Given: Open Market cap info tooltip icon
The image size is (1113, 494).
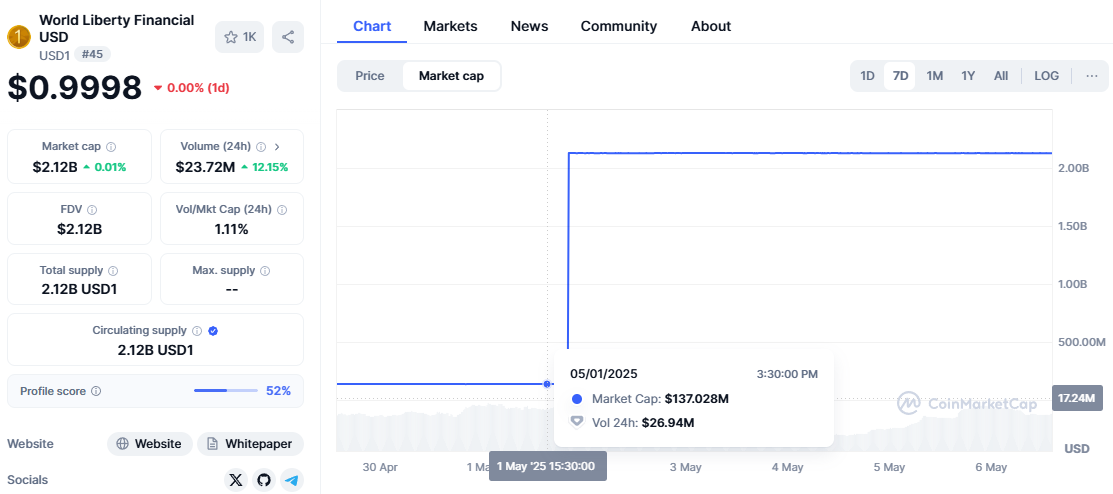Looking at the screenshot, I should [x=111, y=147].
